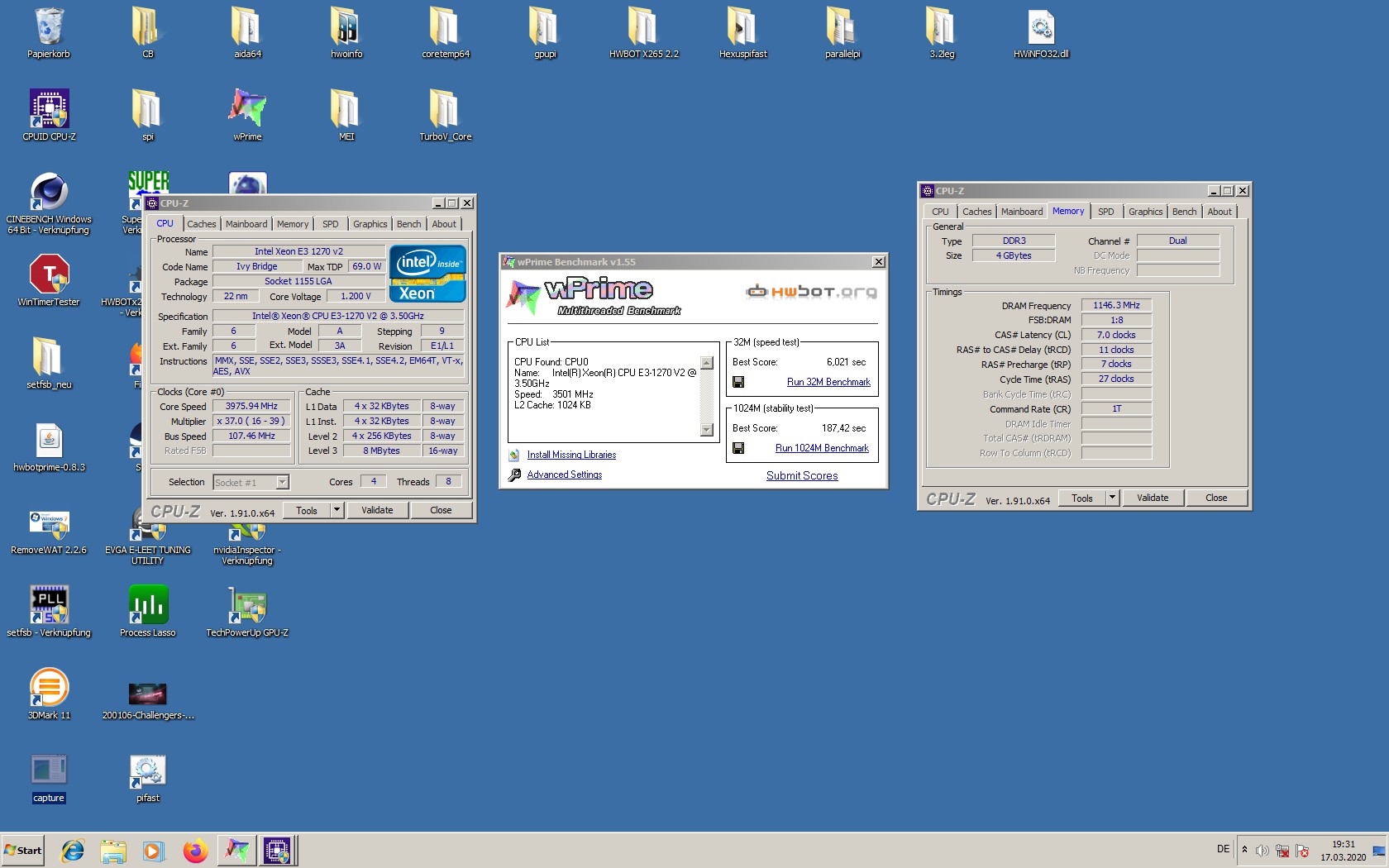Image resolution: width=1389 pixels, height=868 pixels.
Task: Select the HWiNFO32.dll file icon
Action: pyautogui.click(x=1041, y=33)
